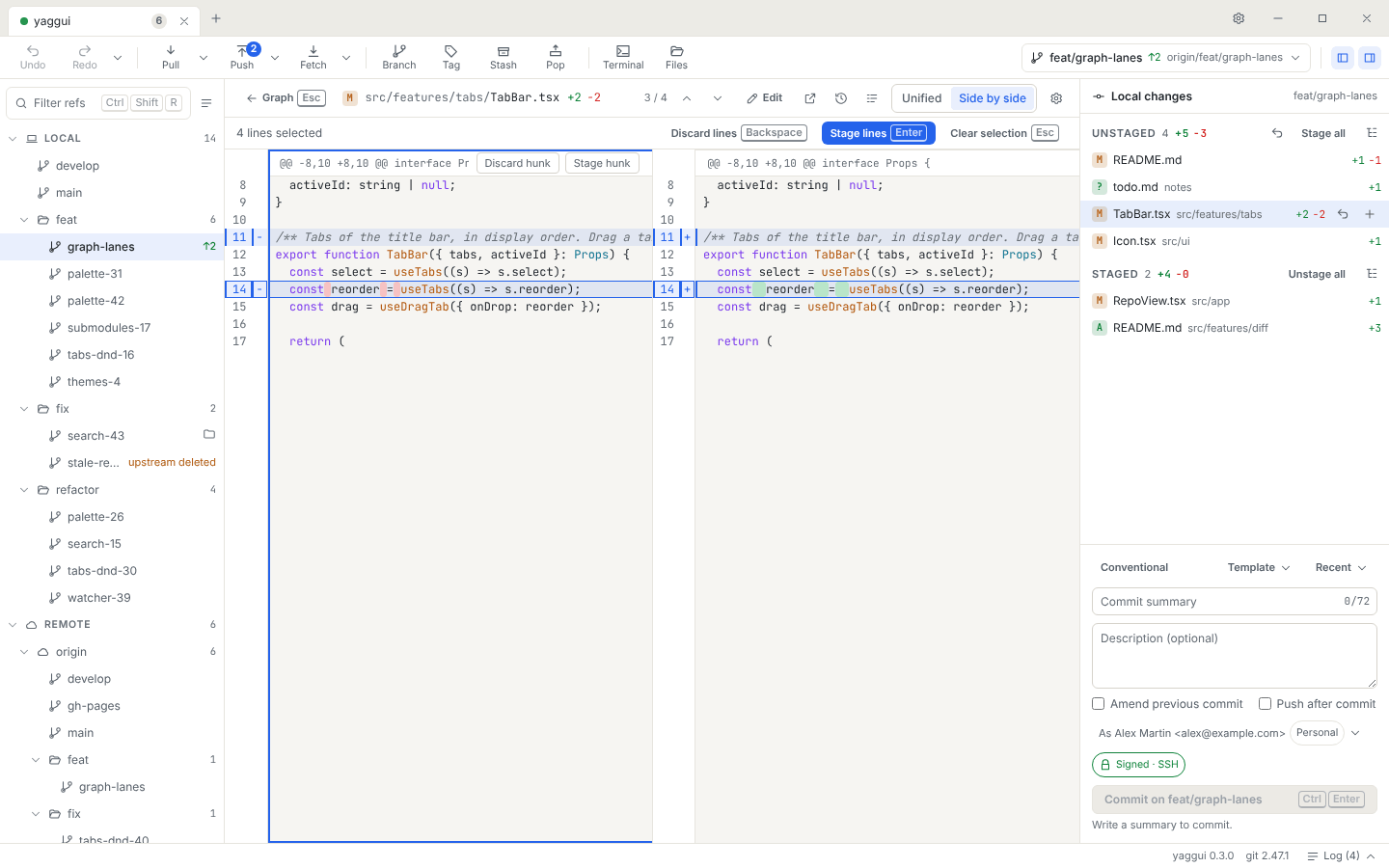Click the Pull toolbar icon
Screen dimensions: 1389x868
tap(171, 57)
